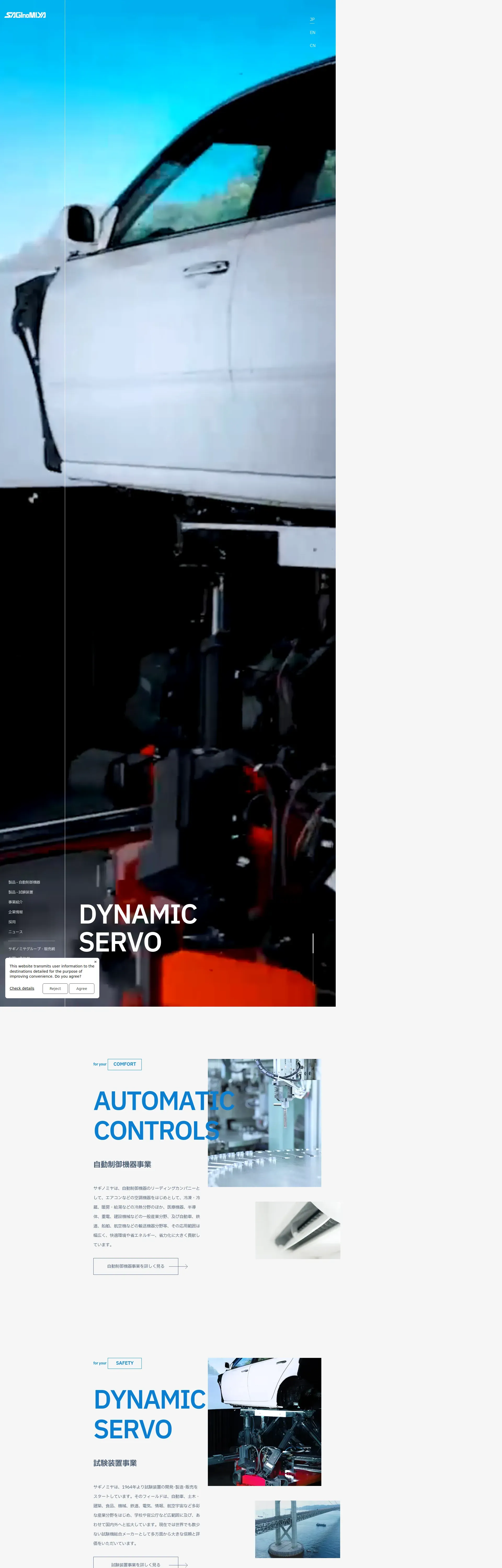Switch language to JP
The height and width of the screenshot is (1568, 502).
click(312, 20)
